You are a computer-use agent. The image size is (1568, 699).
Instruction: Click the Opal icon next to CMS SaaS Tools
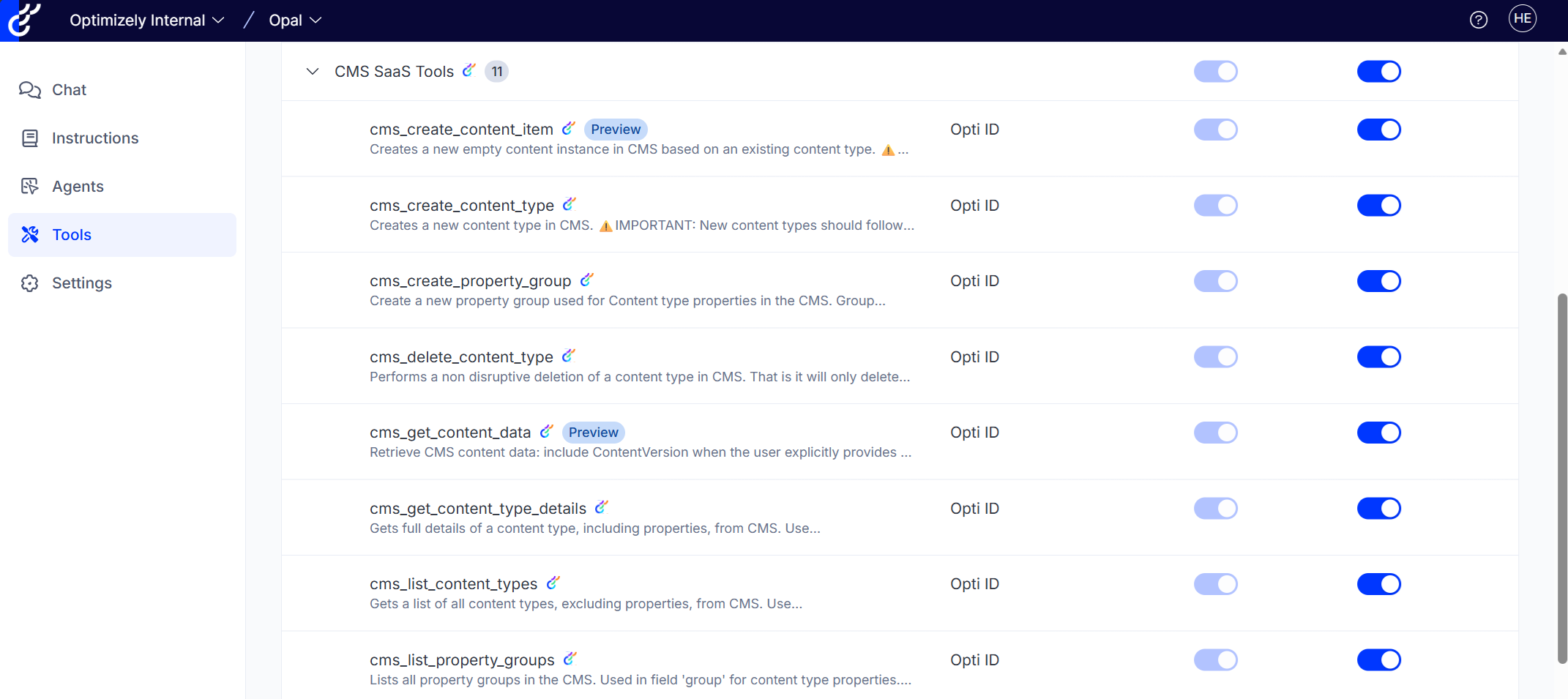tap(469, 71)
